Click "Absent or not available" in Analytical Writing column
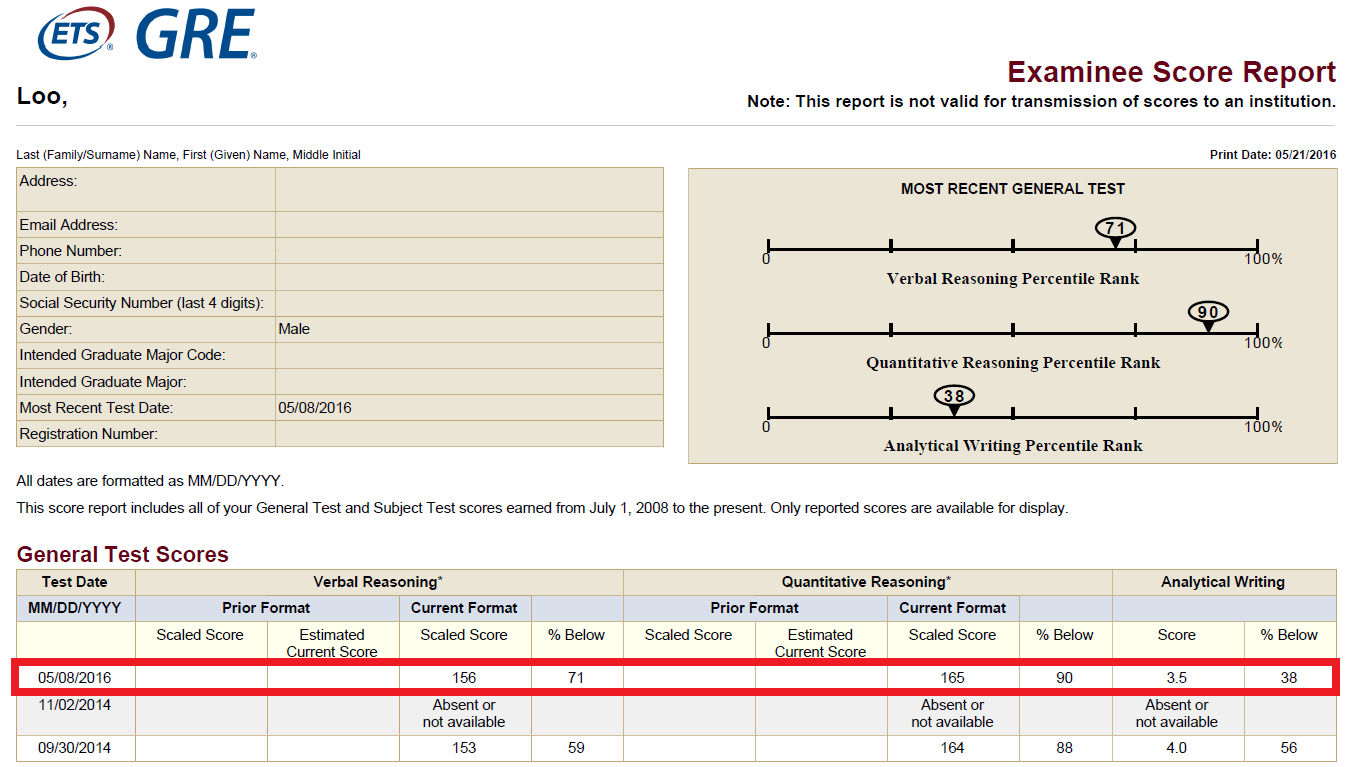Image resolution: width=1354 pixels, height=767 pixels. [x=1177, y=713]
